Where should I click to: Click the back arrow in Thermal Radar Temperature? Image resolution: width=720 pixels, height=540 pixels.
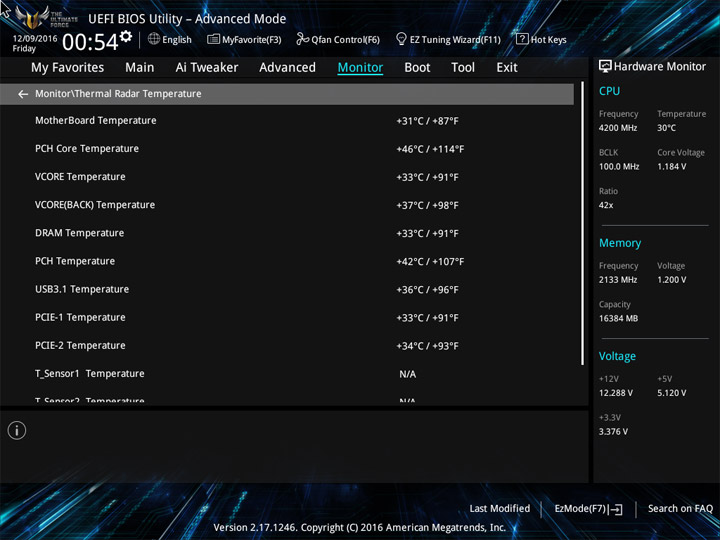(x=23, y=94)
